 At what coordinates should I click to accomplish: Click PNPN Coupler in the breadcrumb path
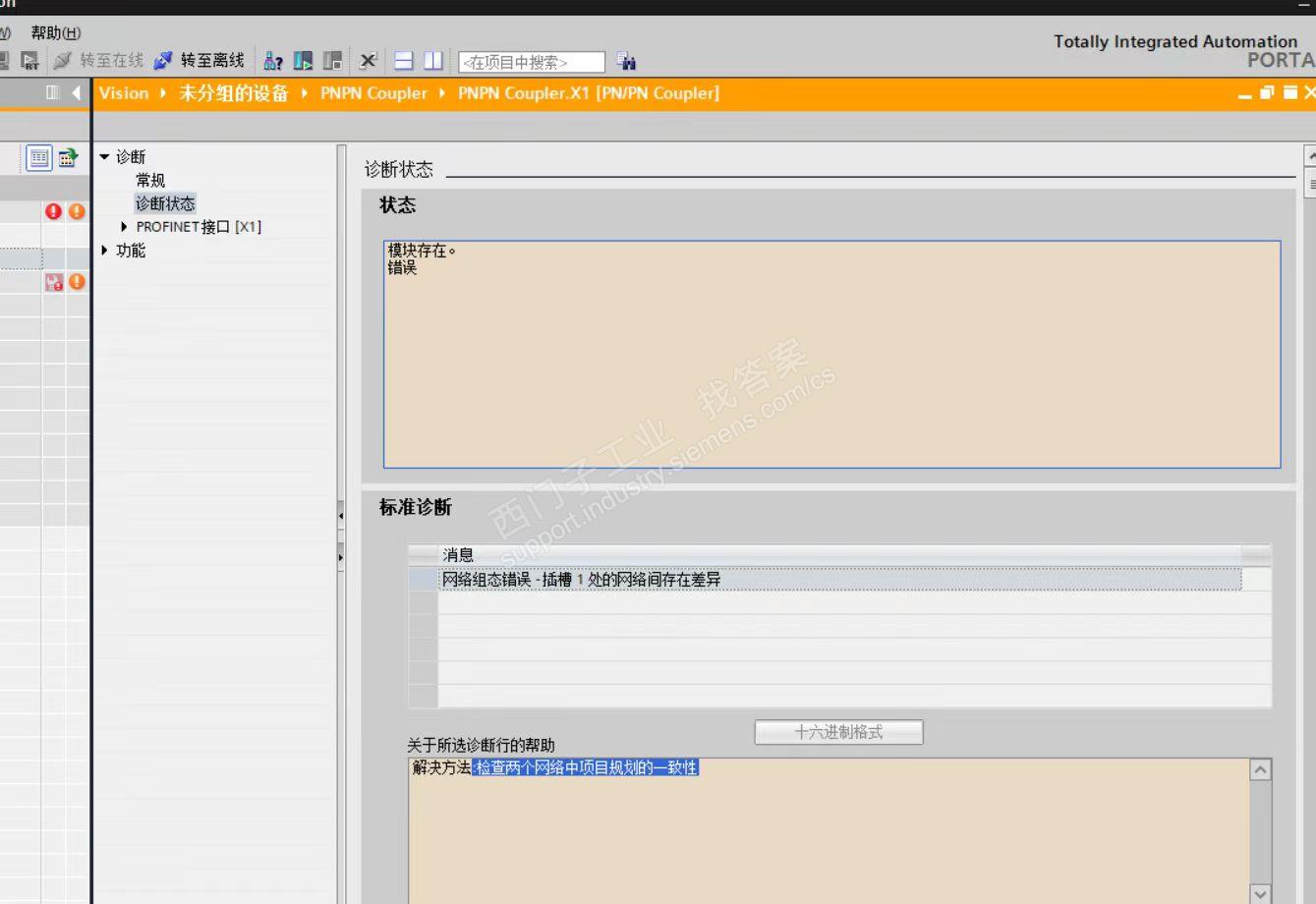[373, 93]
